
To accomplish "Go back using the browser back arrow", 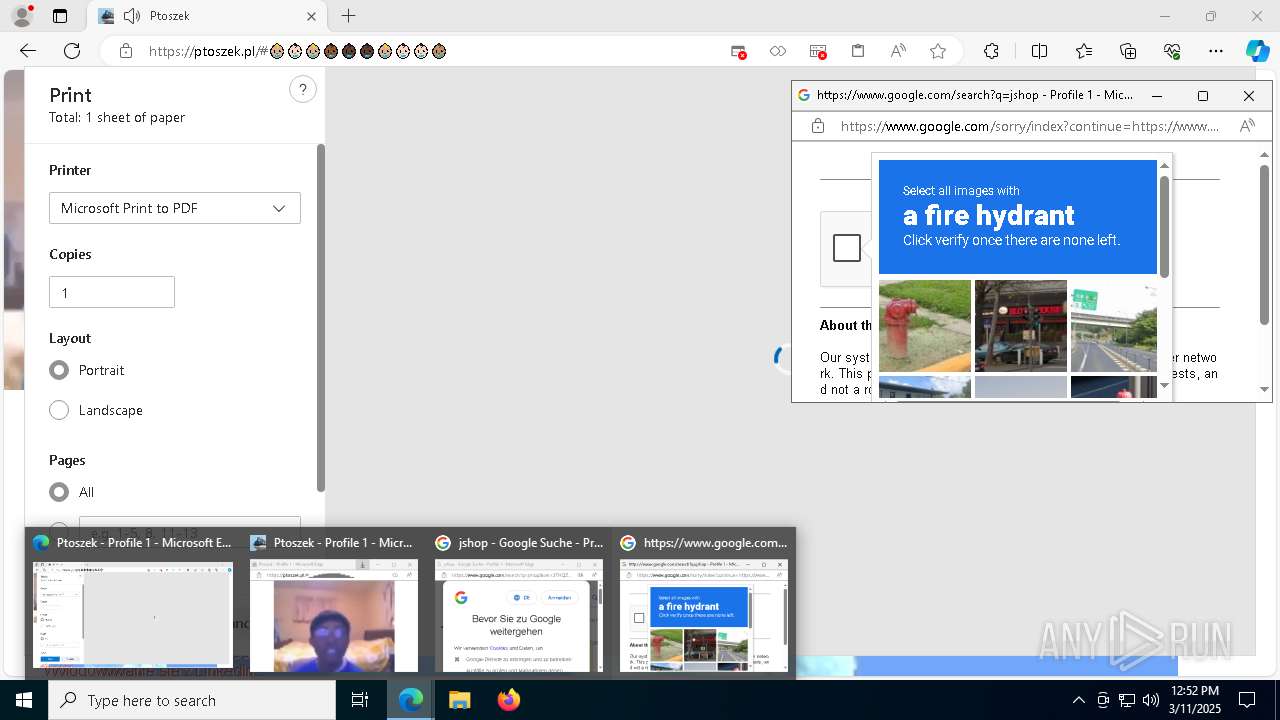I will click(28, 51).
